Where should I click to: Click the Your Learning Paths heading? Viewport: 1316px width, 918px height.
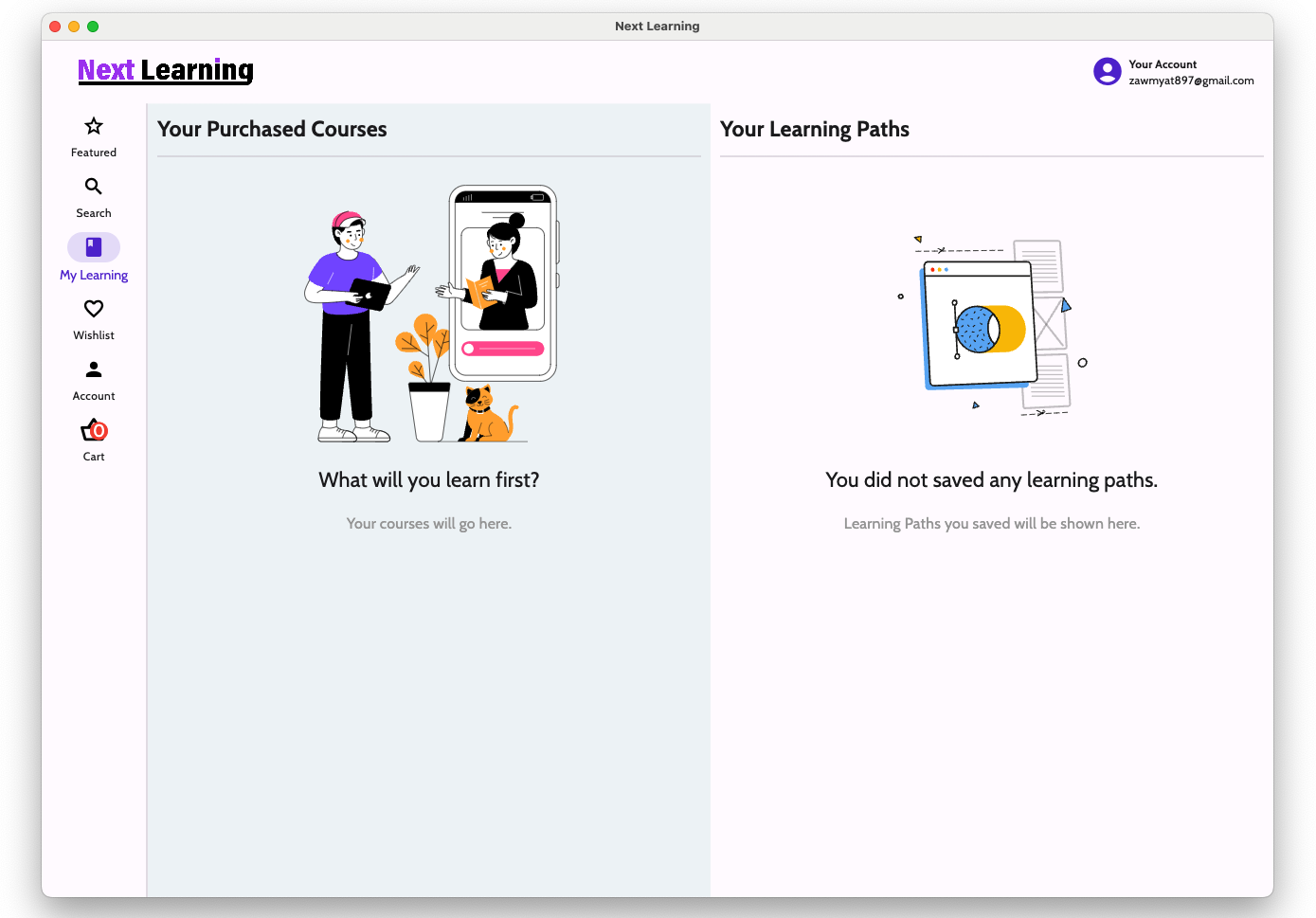point(814,130)
